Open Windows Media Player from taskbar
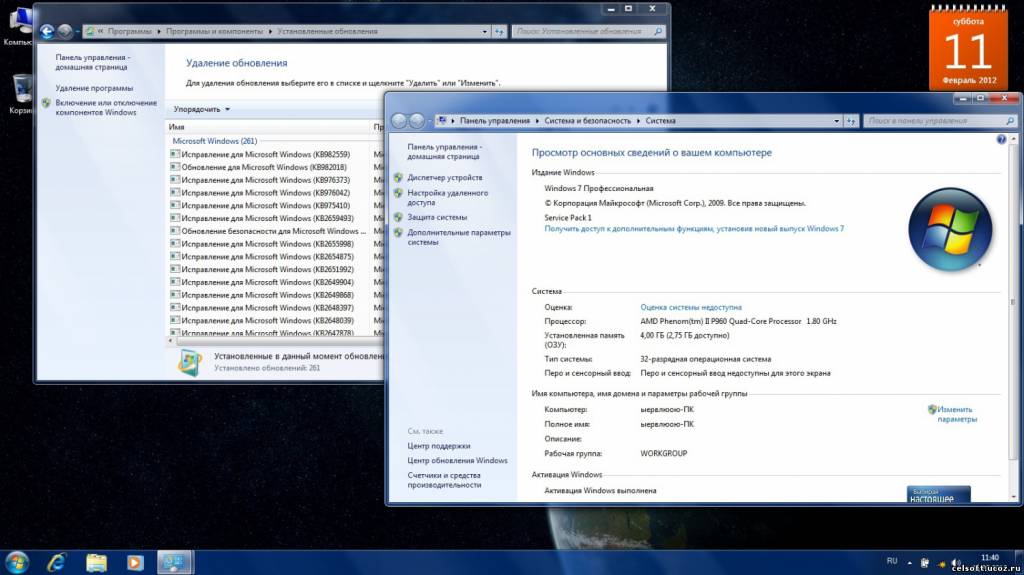 pos(135,563)
